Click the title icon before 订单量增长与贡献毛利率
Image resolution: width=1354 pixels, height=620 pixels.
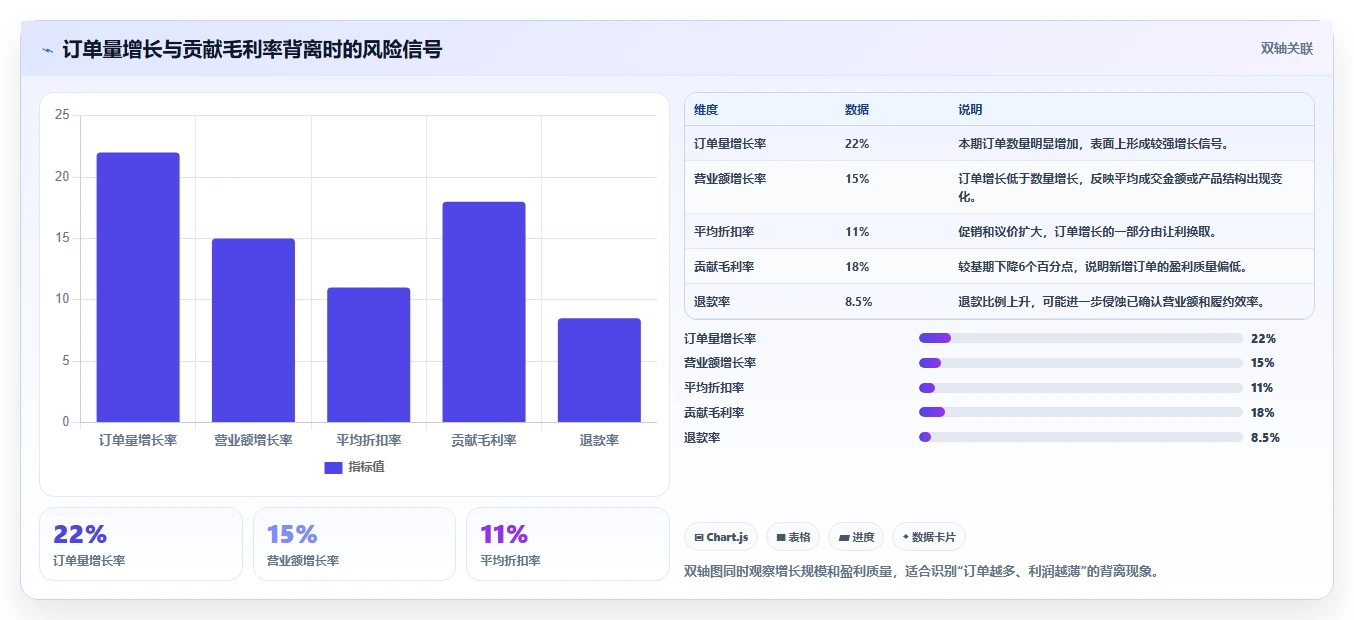47,49
